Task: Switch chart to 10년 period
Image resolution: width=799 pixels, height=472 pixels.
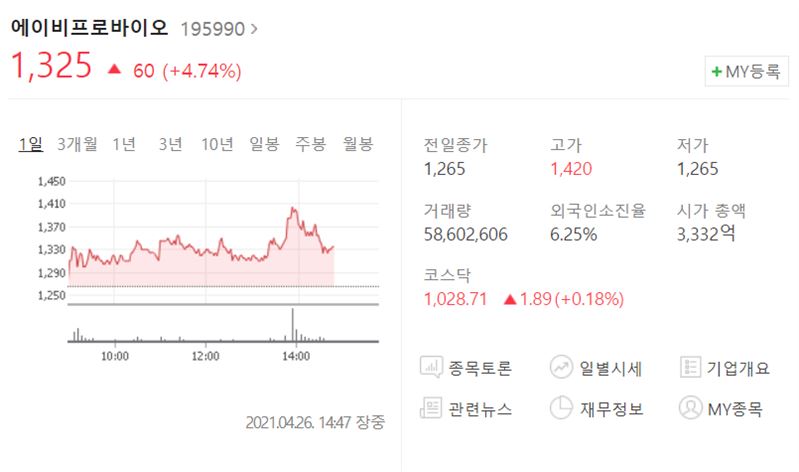Action: click(x=217, y=144)
